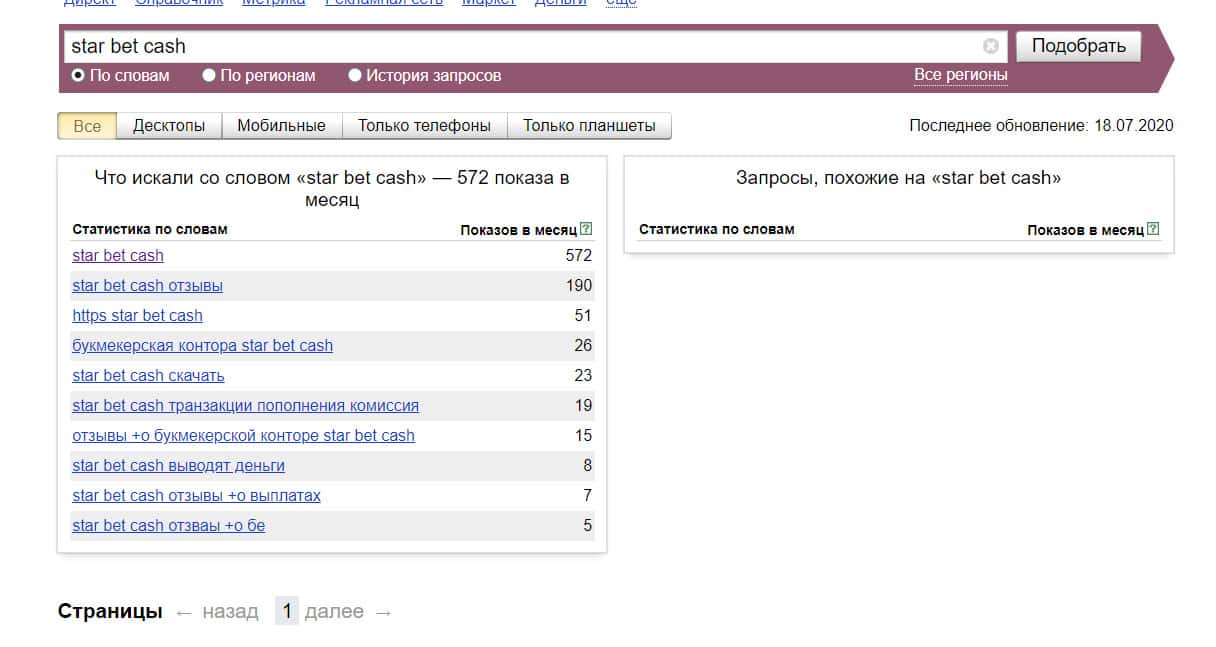Screen dimensions: 1216x647
Task: Open the 'star bet cash отзваы +о бе' link
Action: tap(168, 525)
